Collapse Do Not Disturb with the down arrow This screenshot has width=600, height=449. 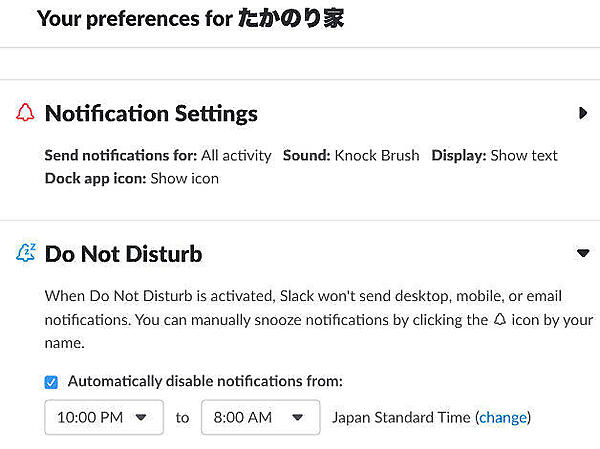coord(583,253)
